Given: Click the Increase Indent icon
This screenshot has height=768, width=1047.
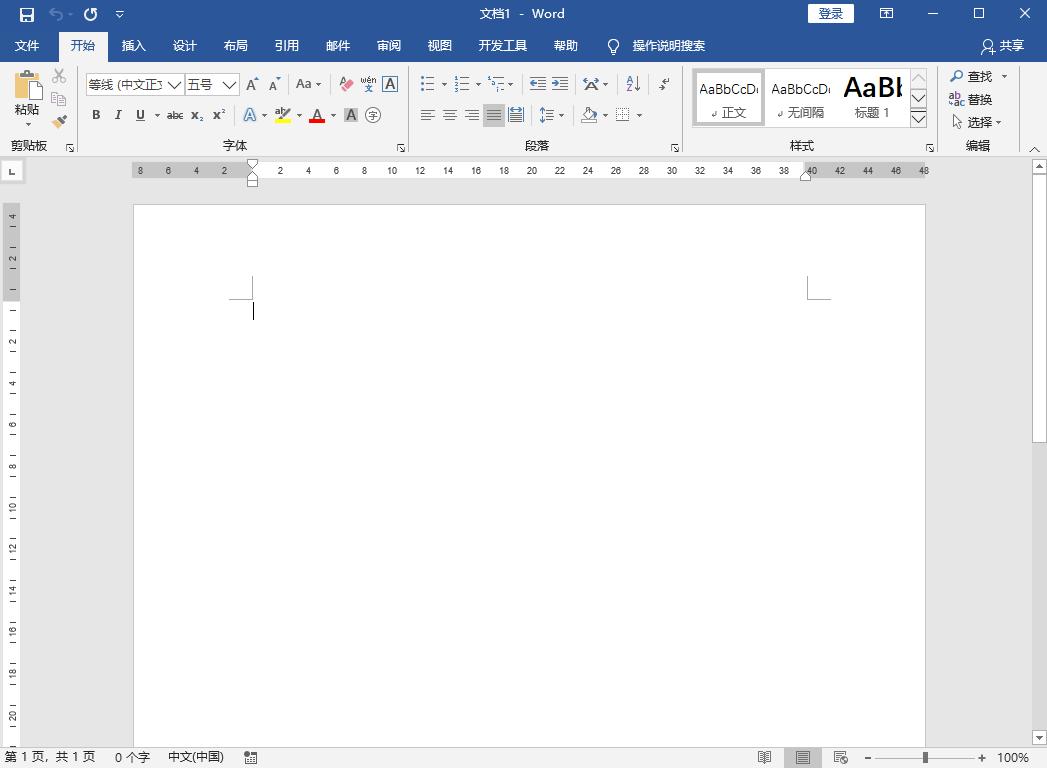Looking at the screenshot, I should (560, 84).
